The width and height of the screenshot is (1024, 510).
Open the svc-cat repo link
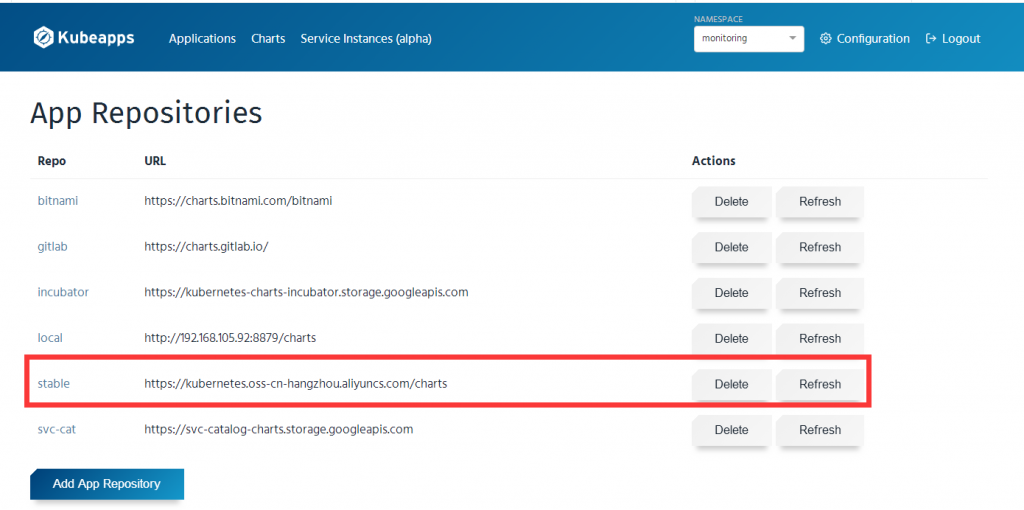tap(56, 430)
